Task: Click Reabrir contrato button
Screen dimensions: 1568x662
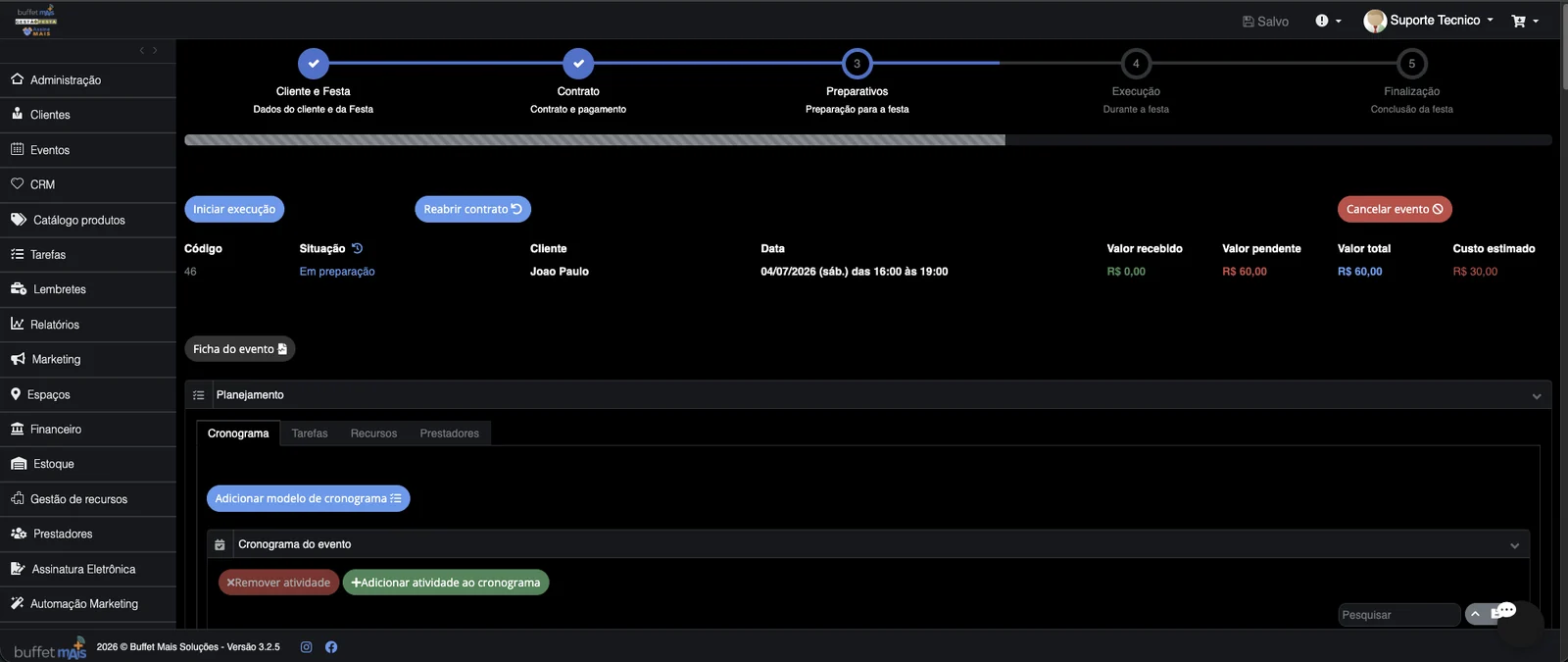Action: [472, 209]
